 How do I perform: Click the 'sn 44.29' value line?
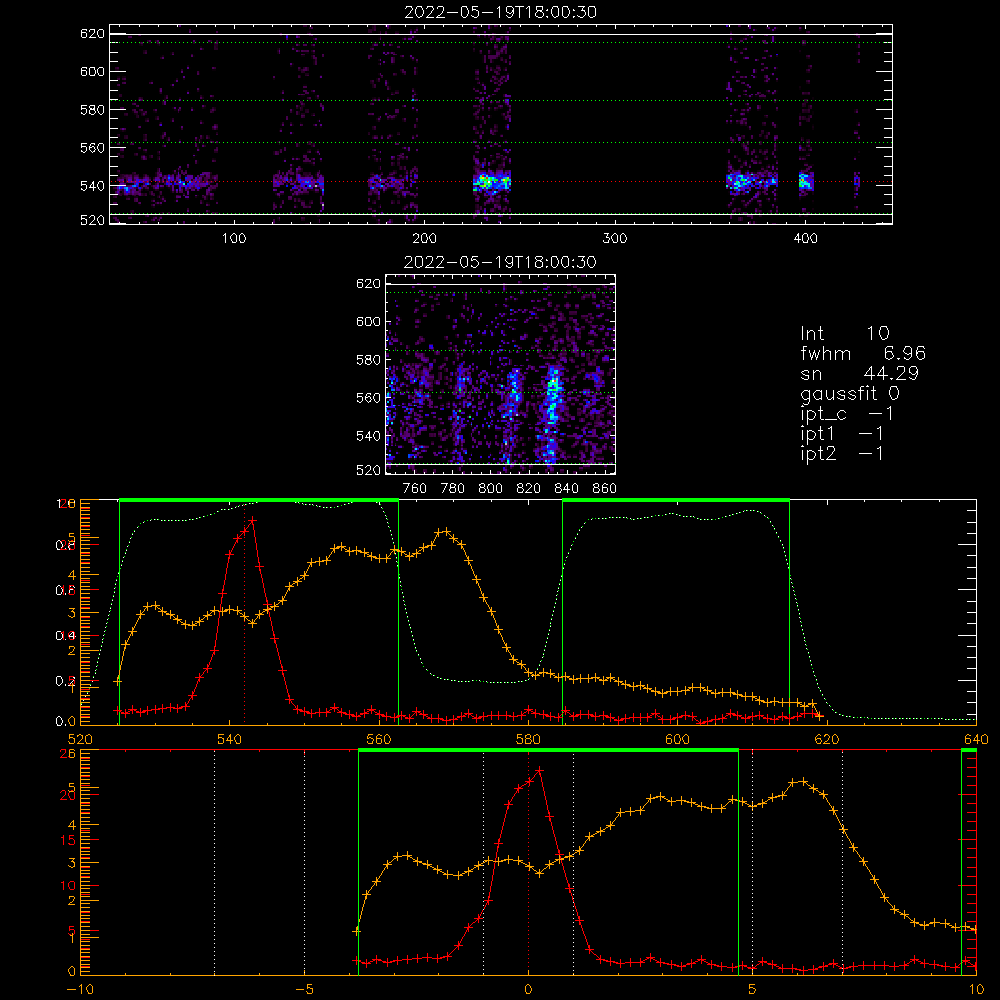tap(859, 373)
